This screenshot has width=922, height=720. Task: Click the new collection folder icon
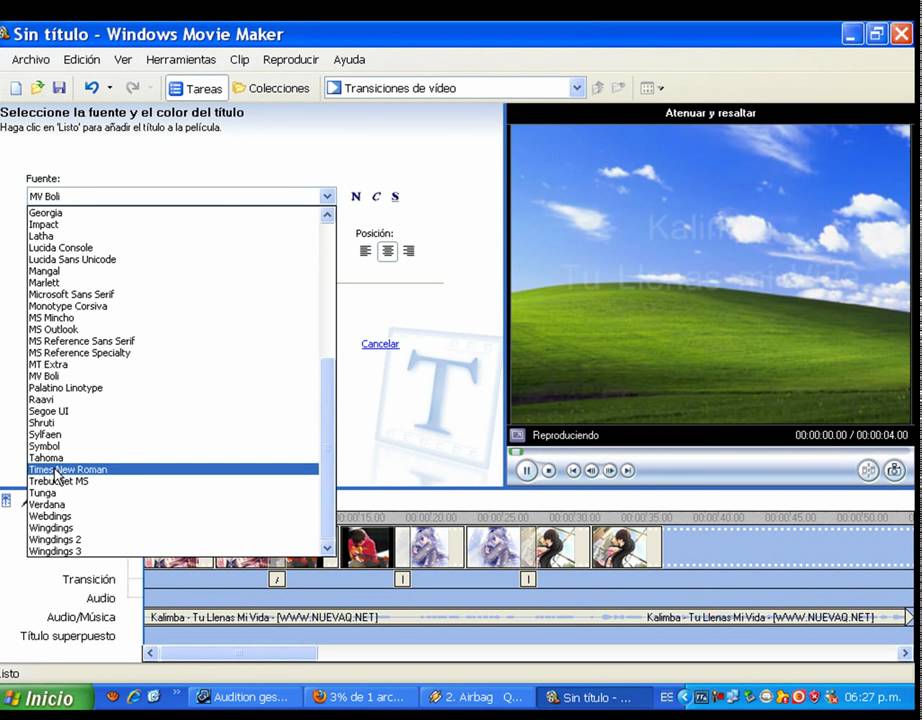coord(618,88)
